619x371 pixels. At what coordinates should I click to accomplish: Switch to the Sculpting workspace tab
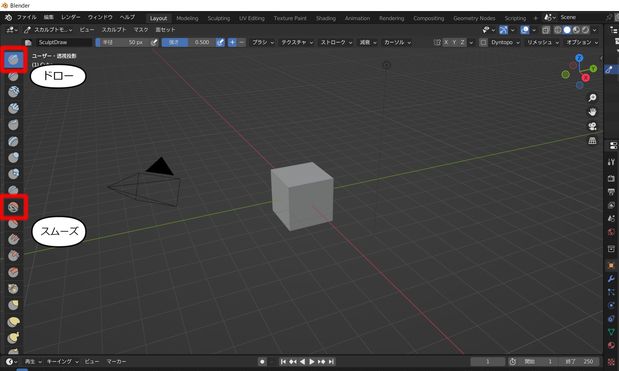click(219, 18)
